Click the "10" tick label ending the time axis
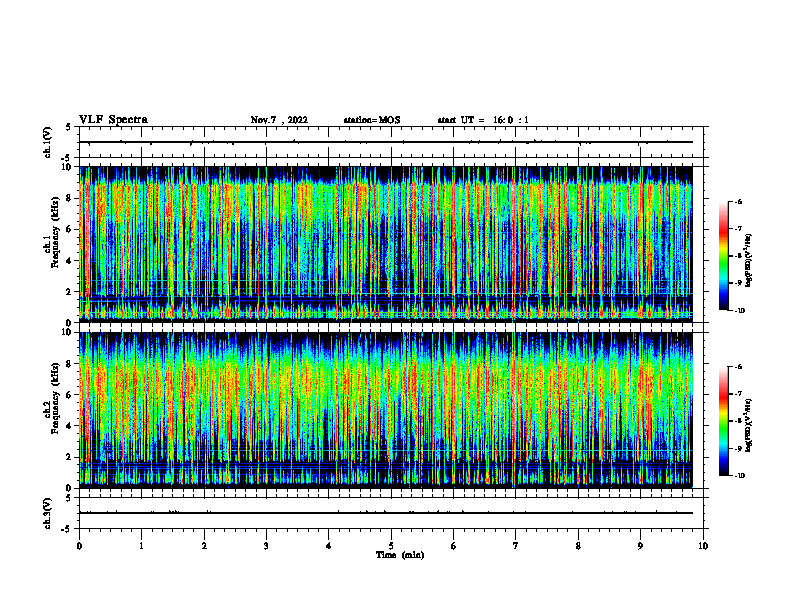Viewport: 792px width, 612px height. click(x=703, y=546)
